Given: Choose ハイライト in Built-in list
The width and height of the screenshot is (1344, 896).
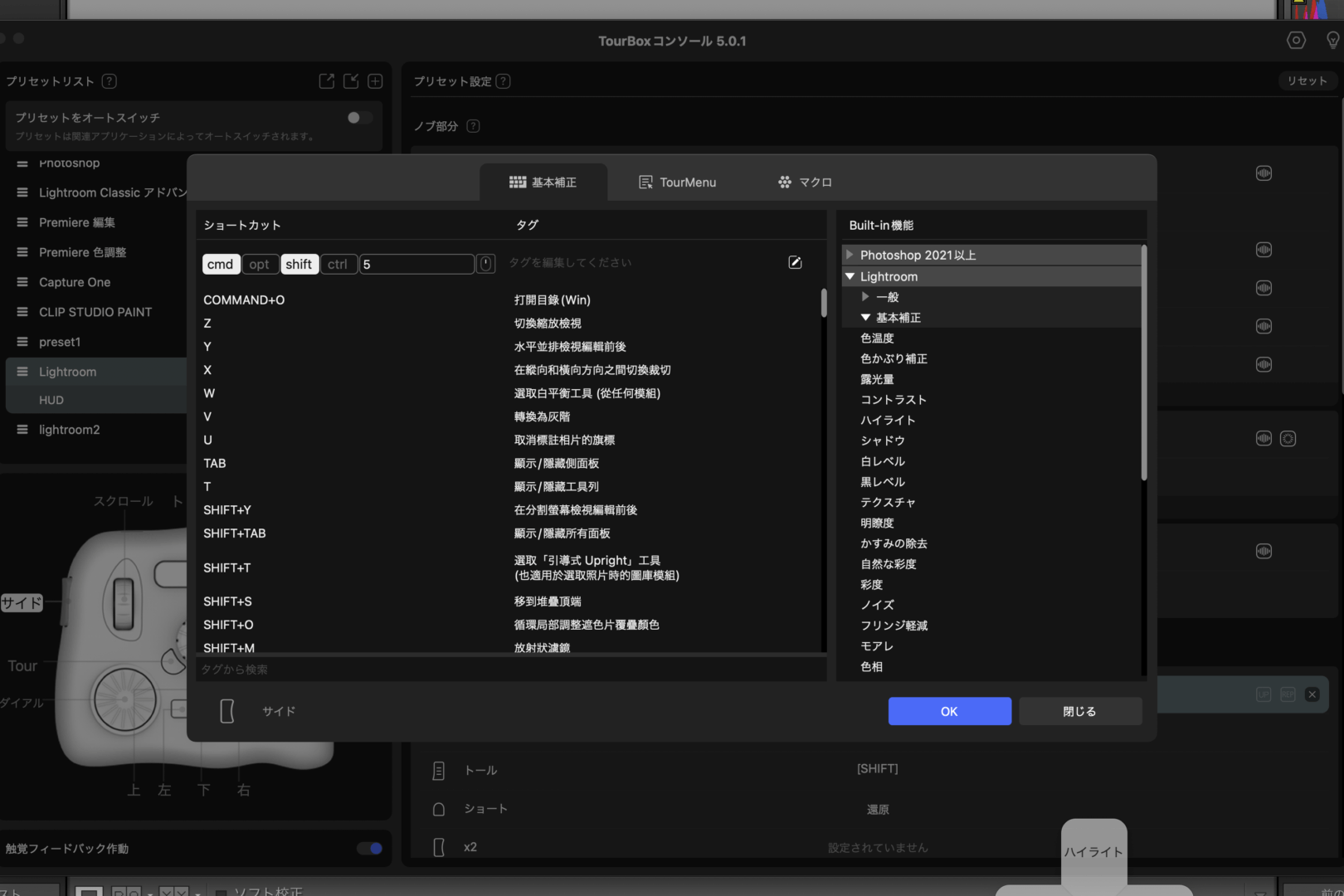Looking at the screenshot, I should pyautogui.click(x=888, y=420).
